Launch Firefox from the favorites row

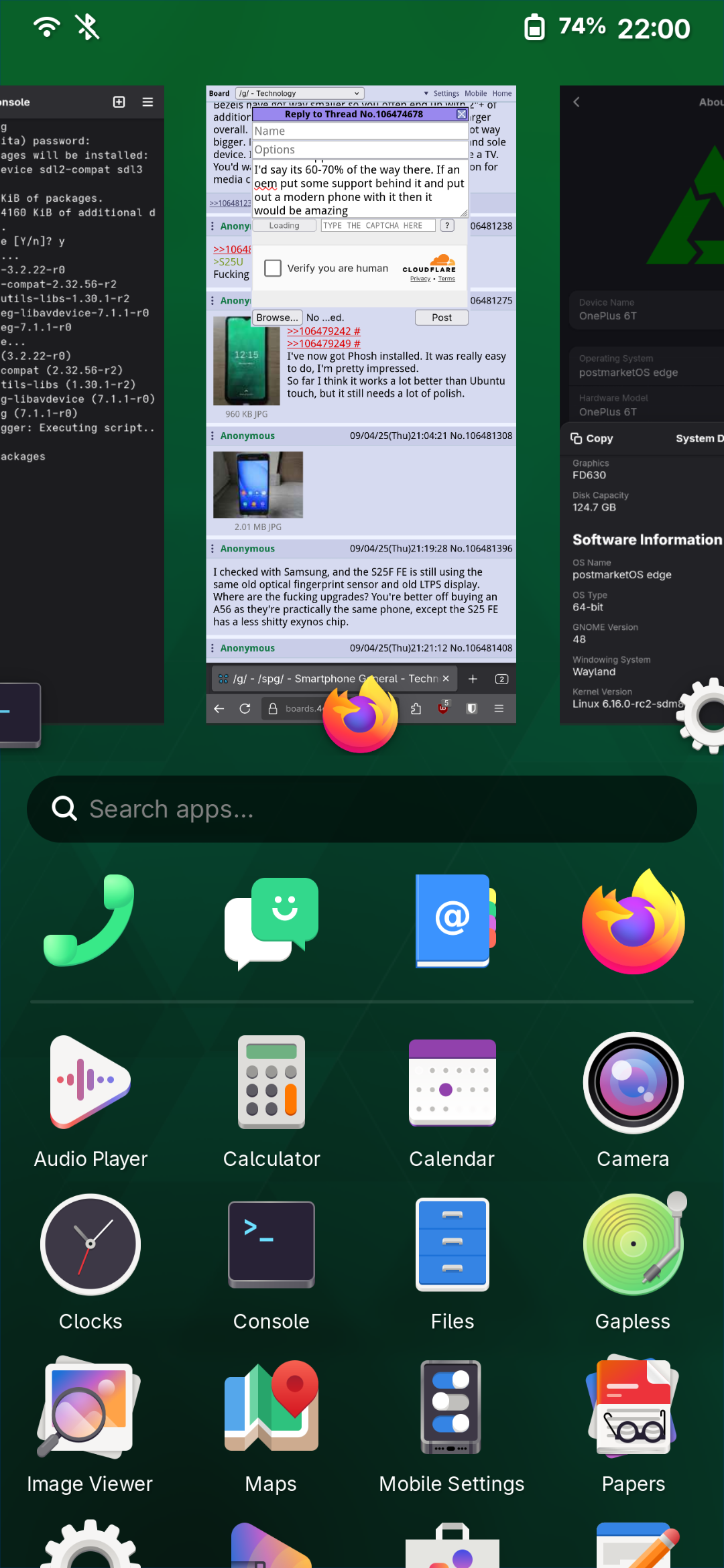click(633, 921)
